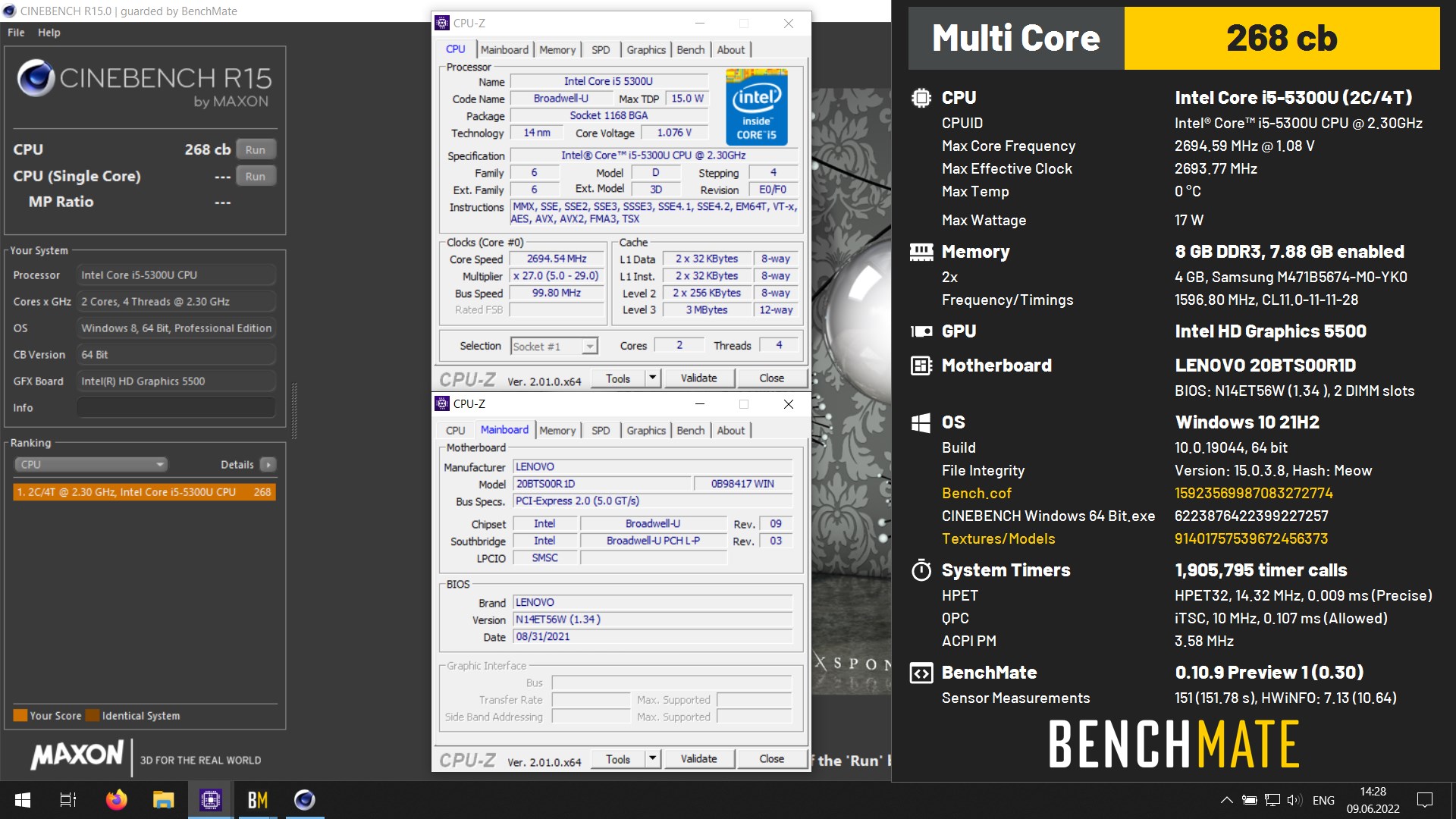The image size is (1456, 819).
Task: Open Graphics tab in upper CPU-Z
Action: click(646, 49)
